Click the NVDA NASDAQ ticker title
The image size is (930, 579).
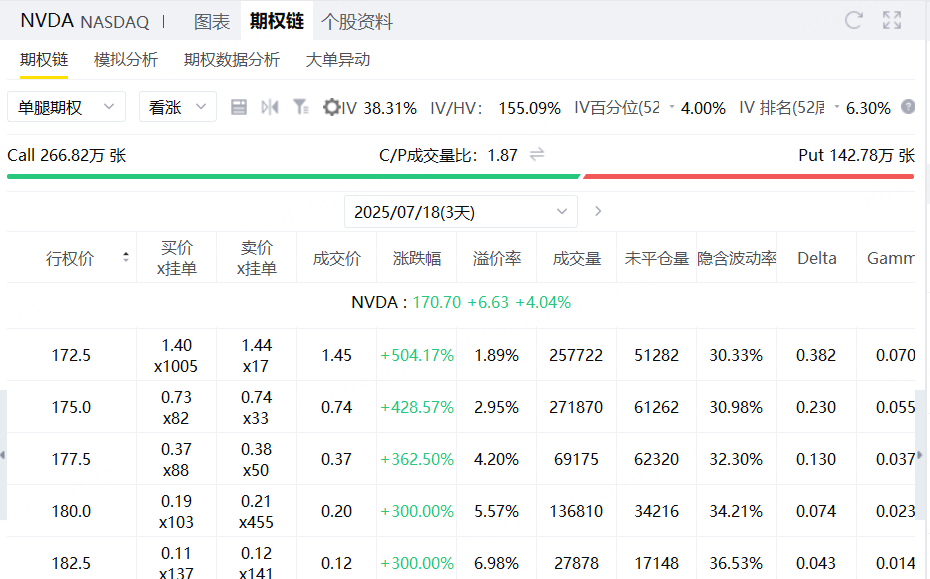(85, 21)
